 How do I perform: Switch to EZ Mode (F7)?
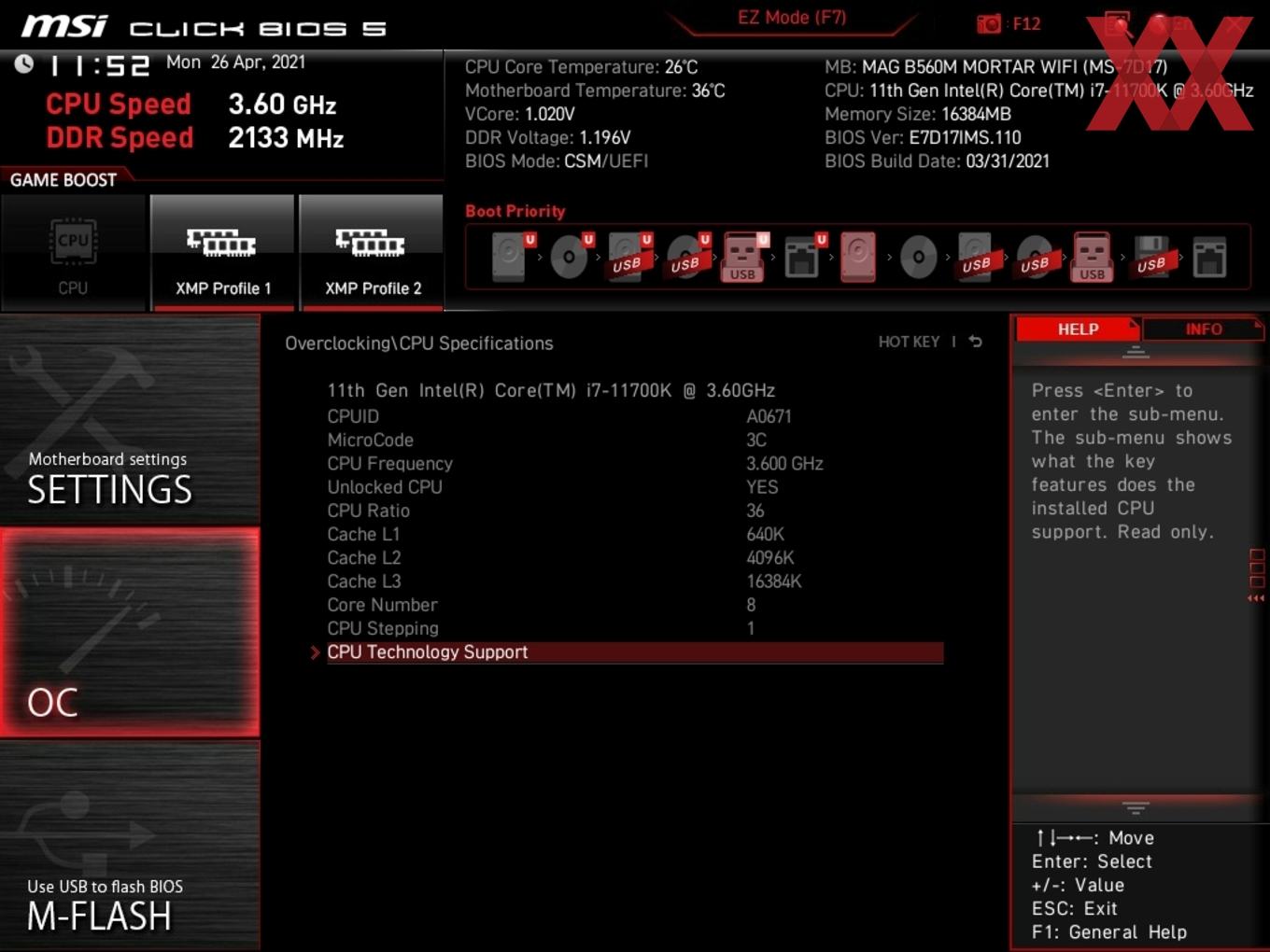792,17
